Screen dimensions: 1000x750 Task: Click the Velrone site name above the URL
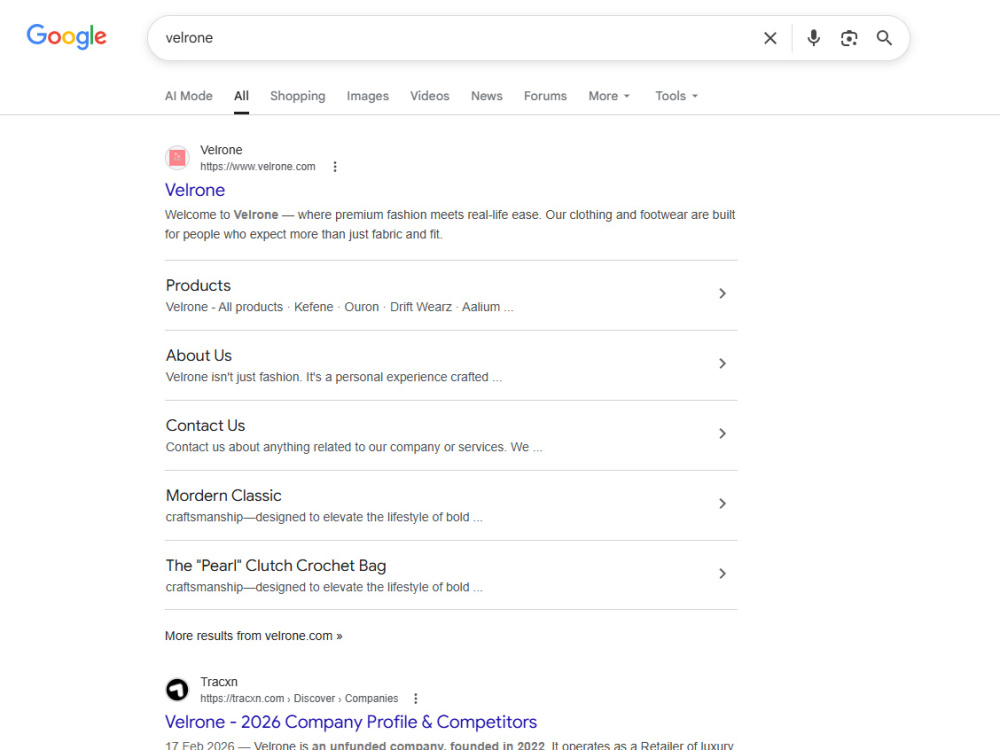(x=221, y=150)
